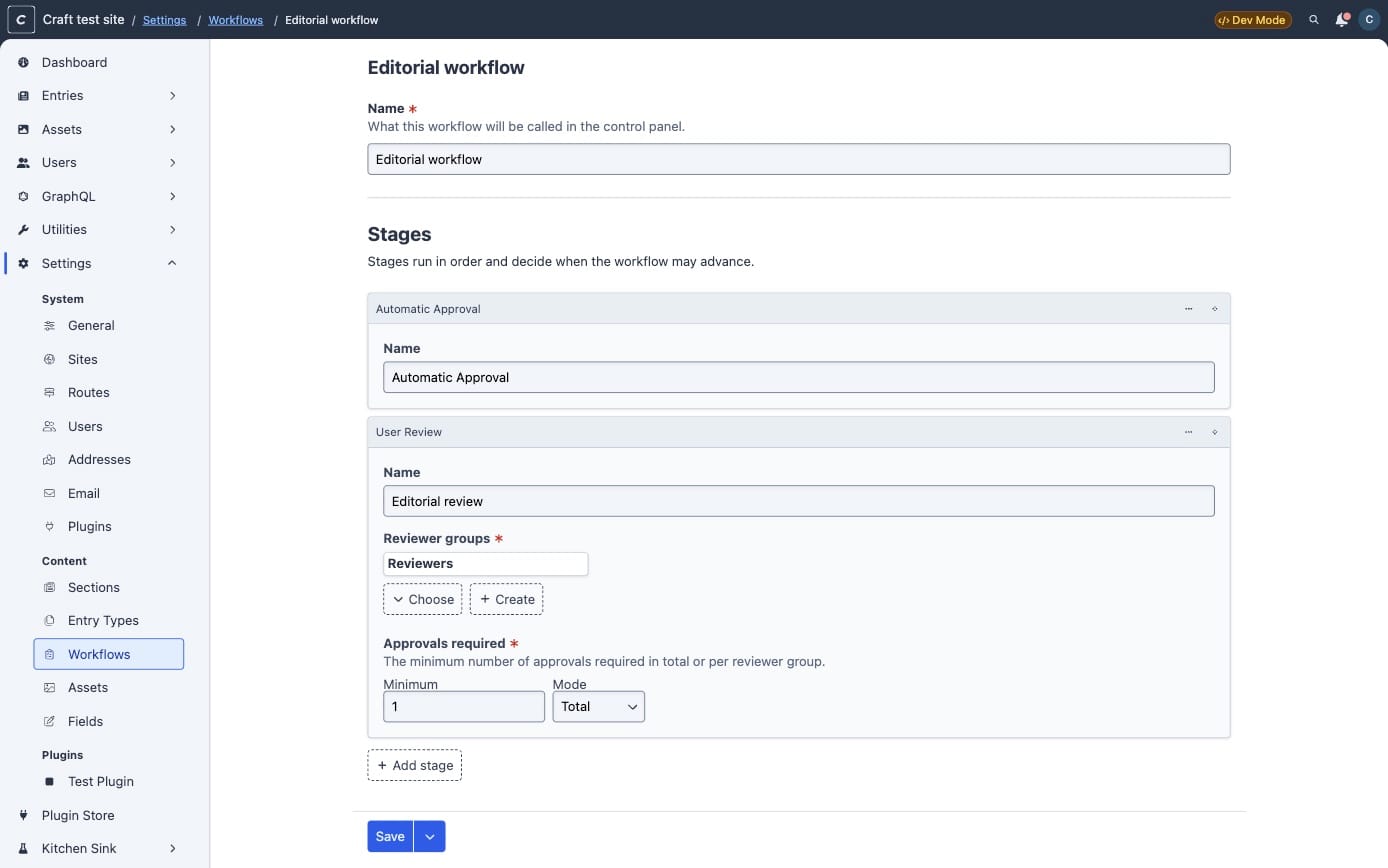Click the Utilities wrench icon

(24, 230)
